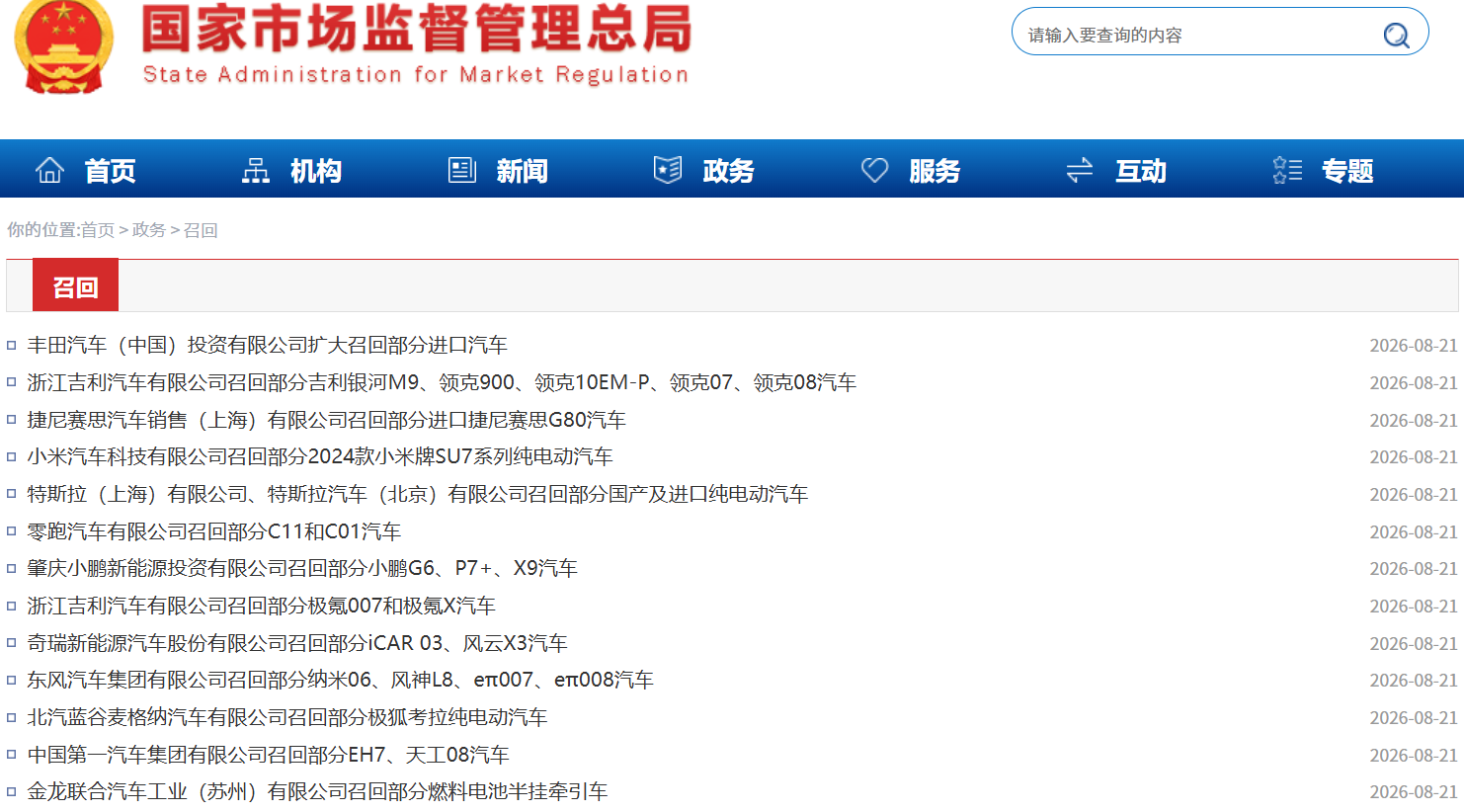The image size is (1464, 812).
Task: Open the 东风汽车 纳米06 recall notice
Action: click(341, 680)
